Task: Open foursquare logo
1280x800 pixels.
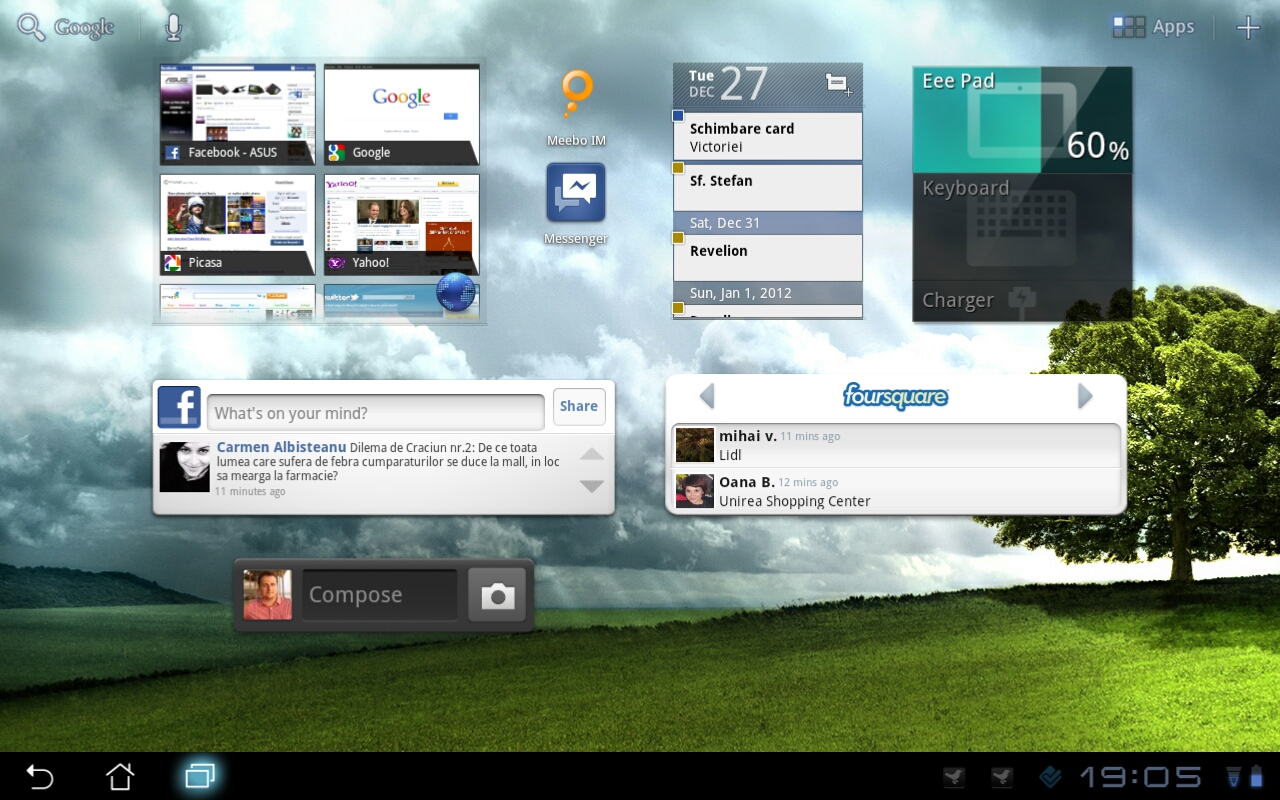Action: pyautogui.click(x=895, y=396)
